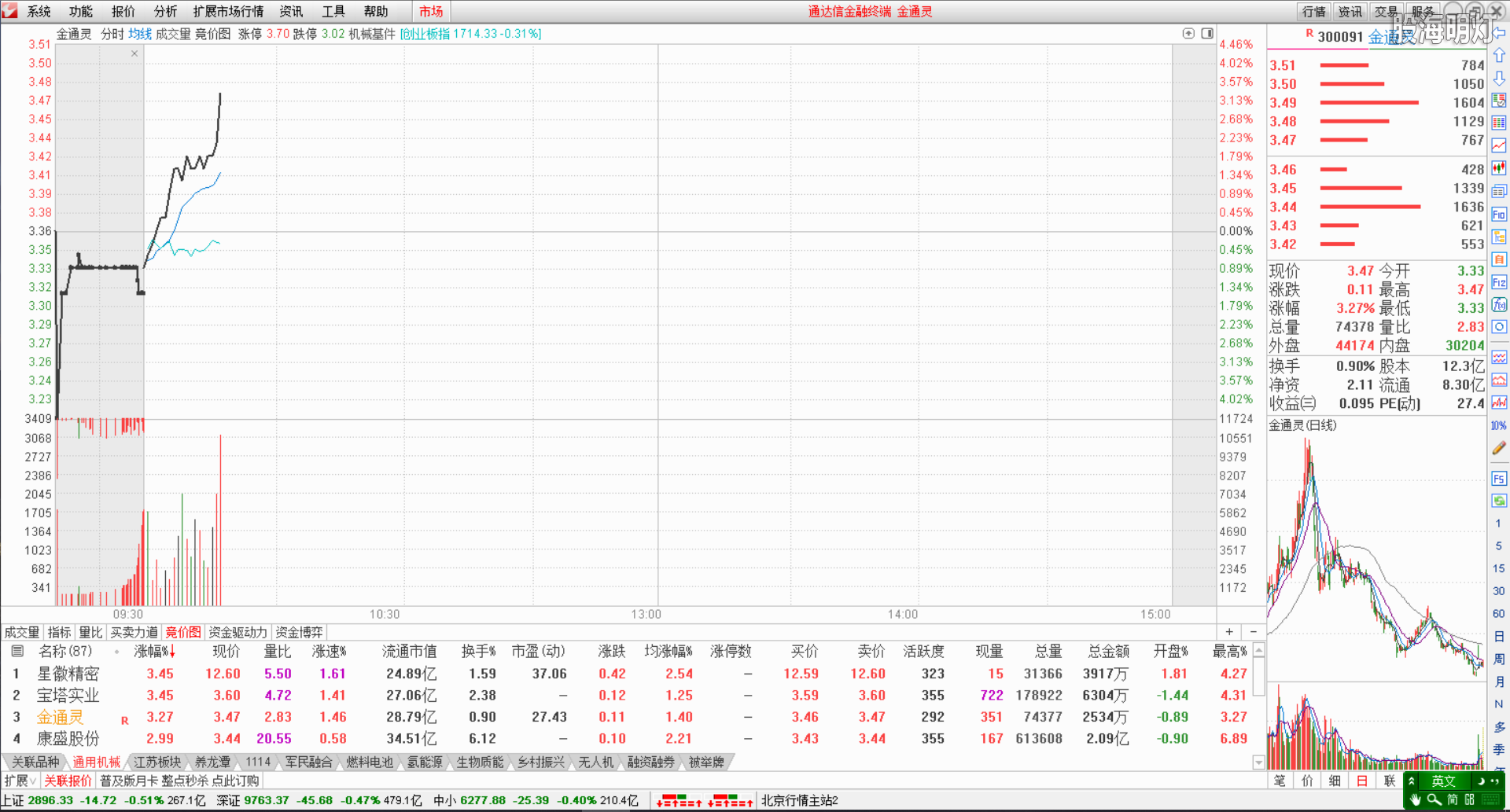The width and height of the screenshot is (1510, 812).
Task: Sort by the 总金额 column header
Action: click(1108, 651)
